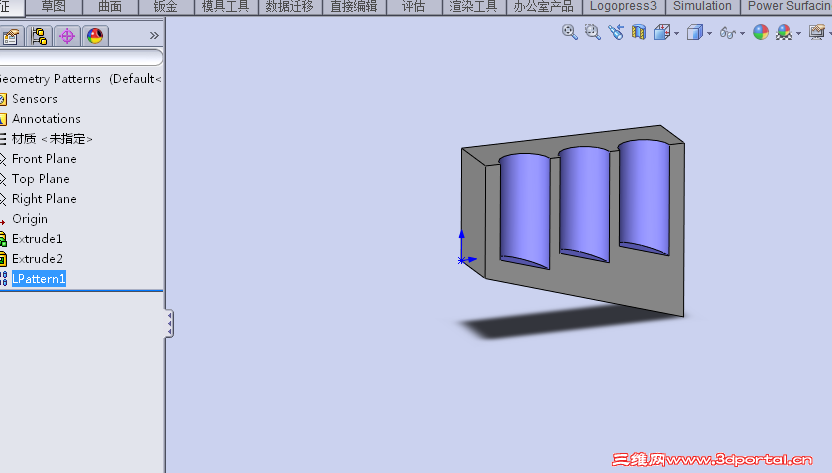Open the View Orientation dropdown arrow
This screenshot has width=832, height=473.
pyautogui.click(x=676, y=33)
